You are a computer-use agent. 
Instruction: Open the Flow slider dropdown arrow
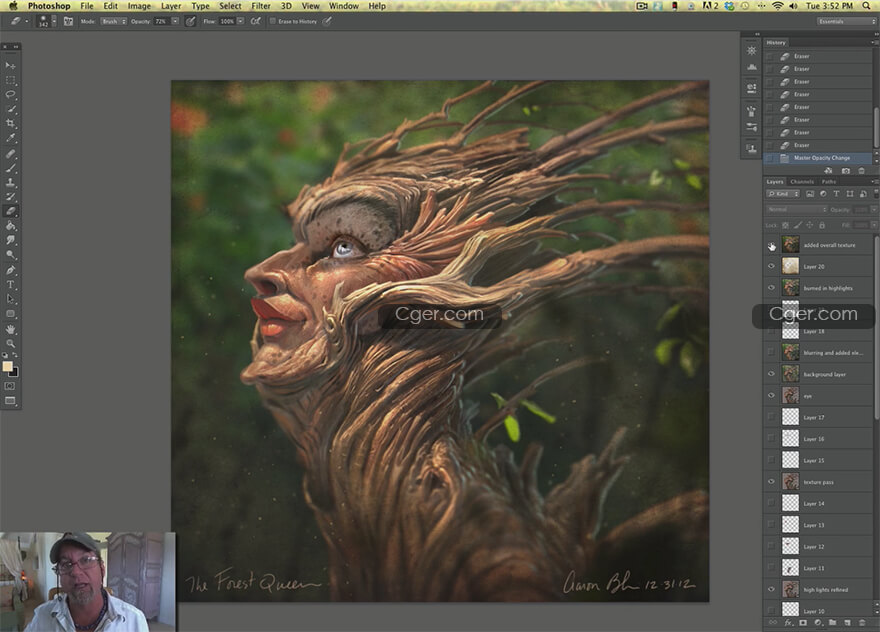(240, 21)
